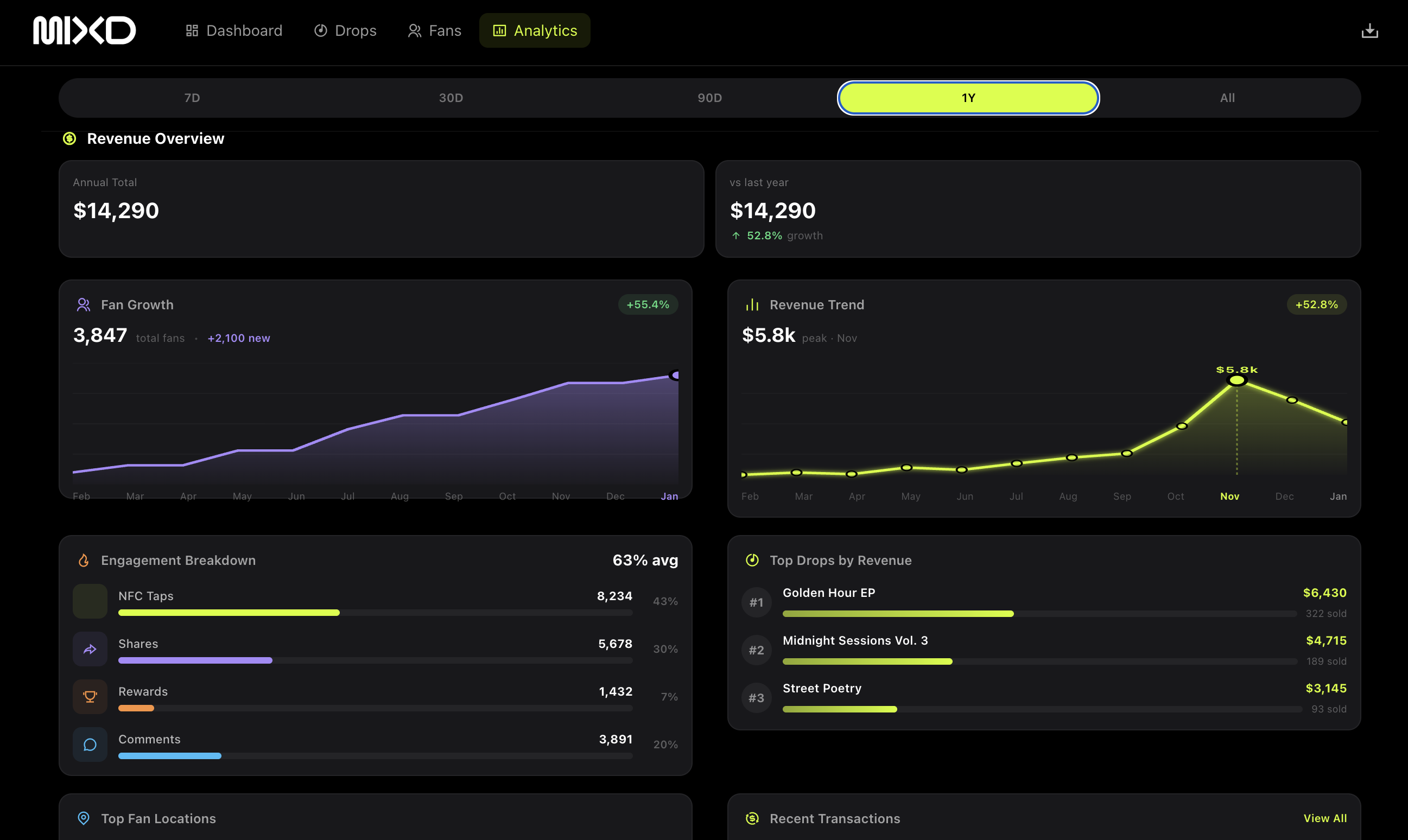Click the Rewards trophy icon

[90, 697]
